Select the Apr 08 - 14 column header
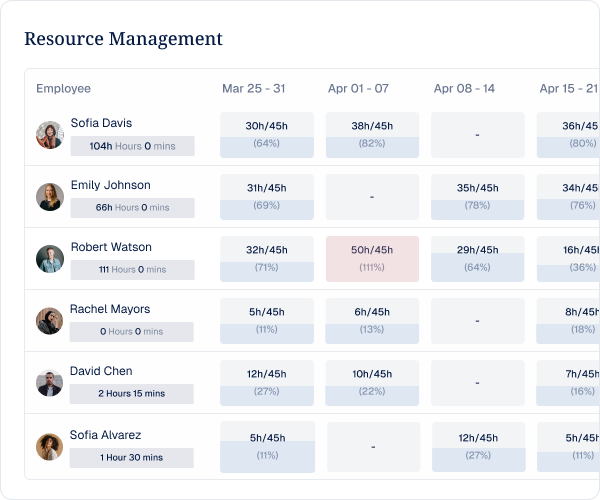 click(464, 88)
